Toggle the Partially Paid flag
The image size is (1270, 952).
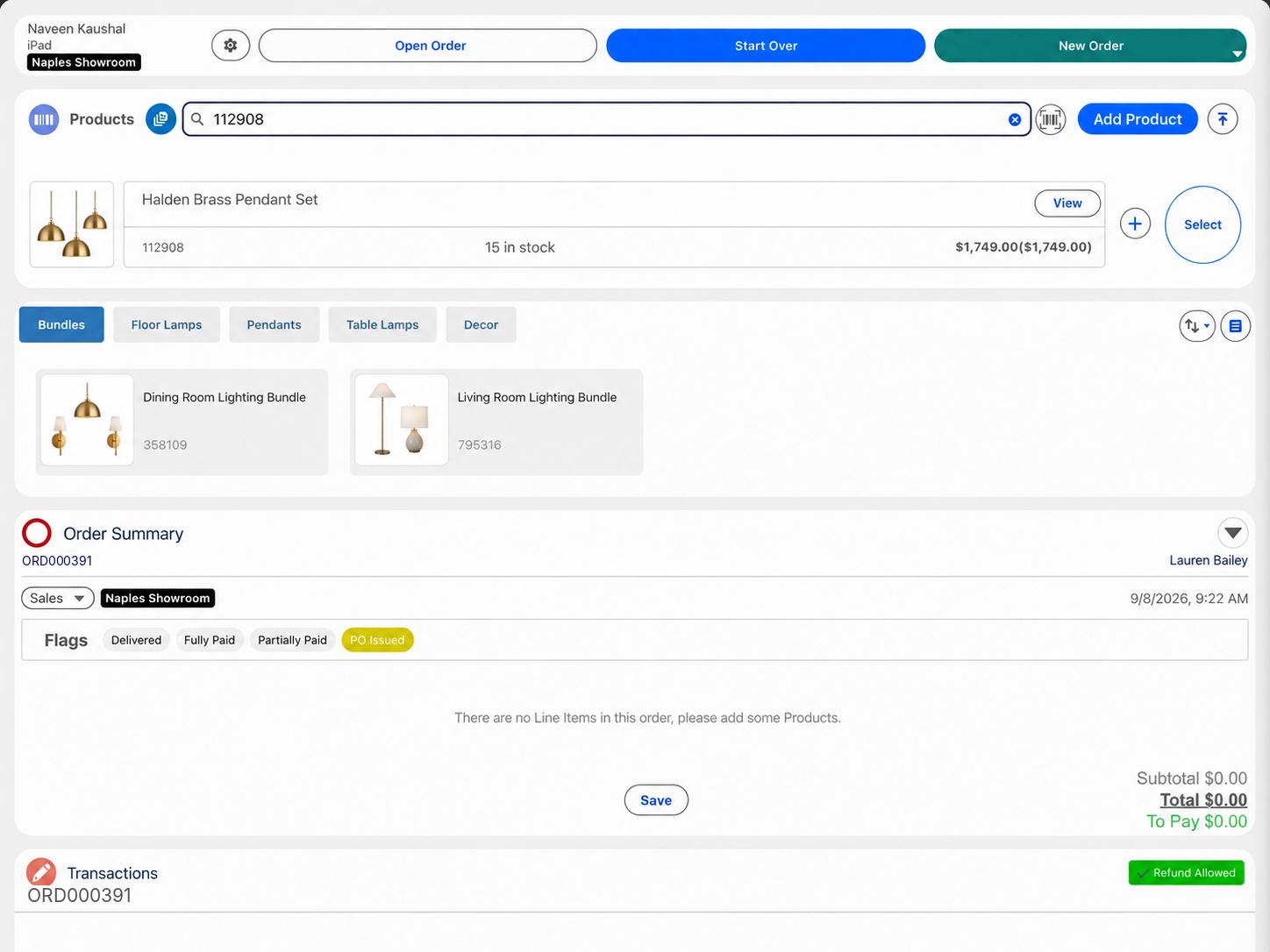pos(292,640)
